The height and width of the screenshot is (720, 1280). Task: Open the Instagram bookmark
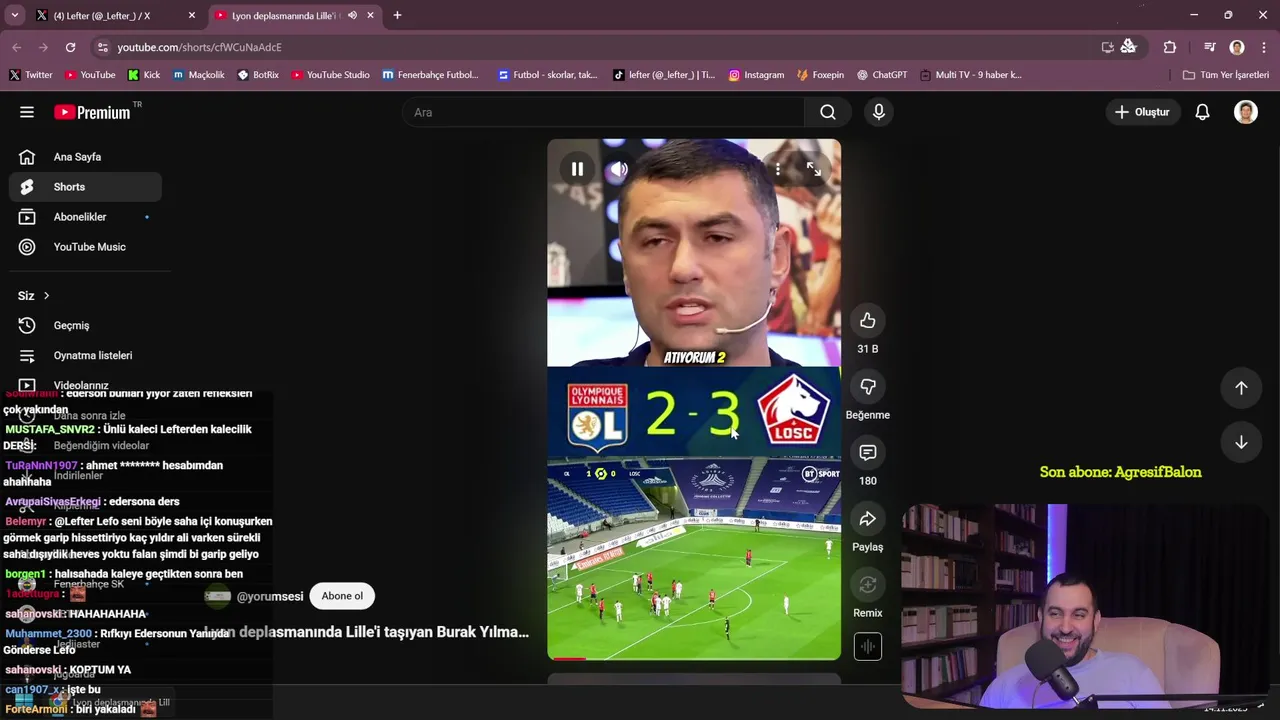click(756, 75)
